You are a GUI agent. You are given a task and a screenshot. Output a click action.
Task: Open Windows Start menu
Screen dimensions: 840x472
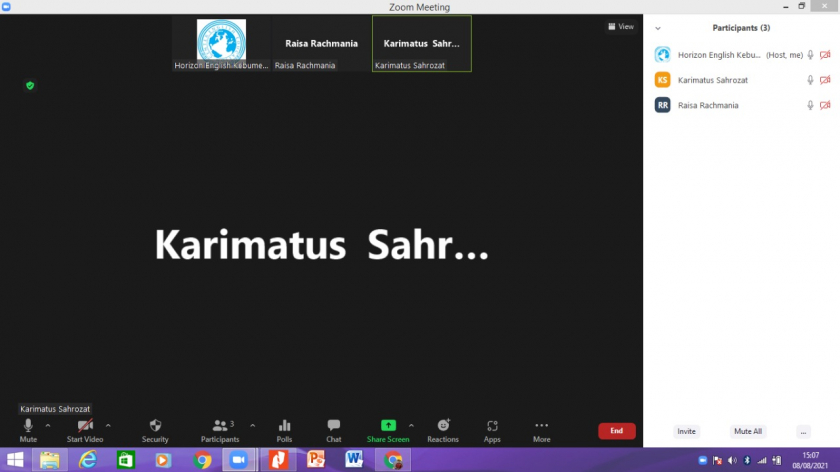pyautogui.click(x=15, y=460)
